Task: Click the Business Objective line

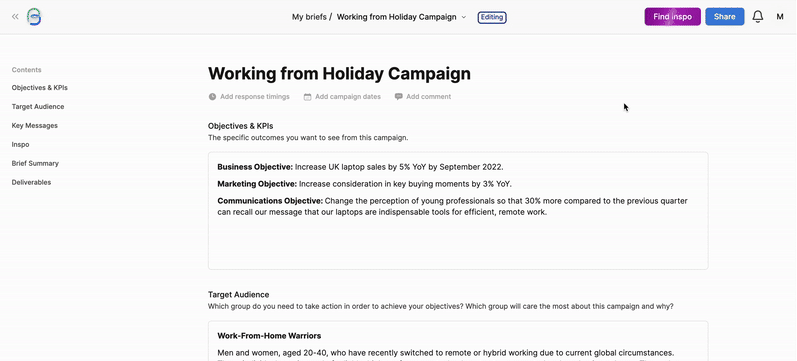Action: (x=360, y=167)
